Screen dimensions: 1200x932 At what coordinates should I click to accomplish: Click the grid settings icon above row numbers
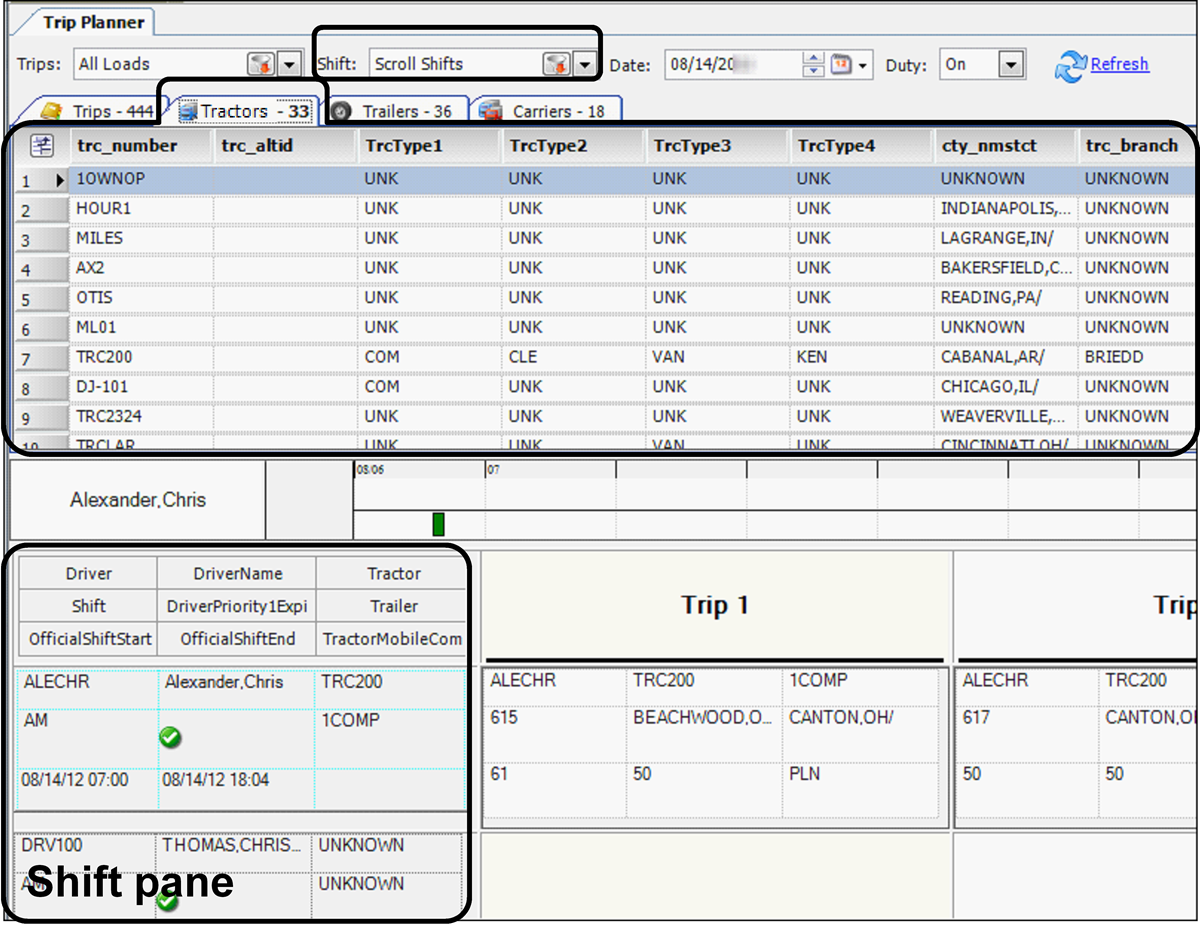coord(42,146)
